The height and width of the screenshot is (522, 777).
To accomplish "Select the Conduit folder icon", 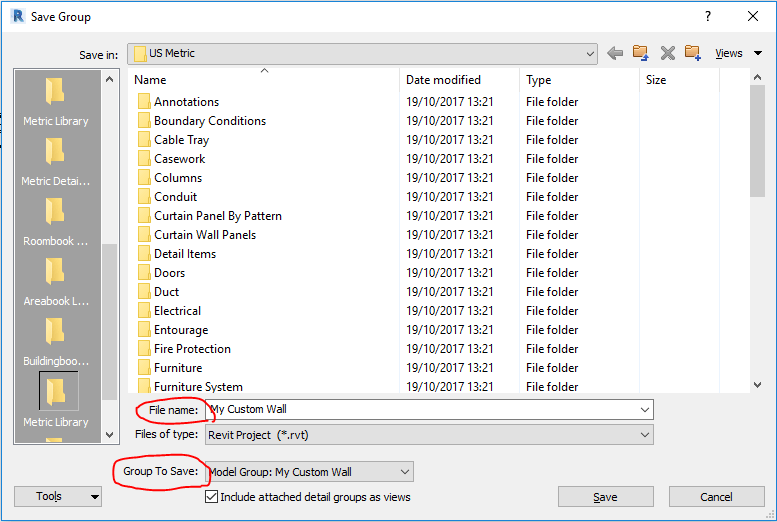I will pyautogui.click(x=144, y=197).
